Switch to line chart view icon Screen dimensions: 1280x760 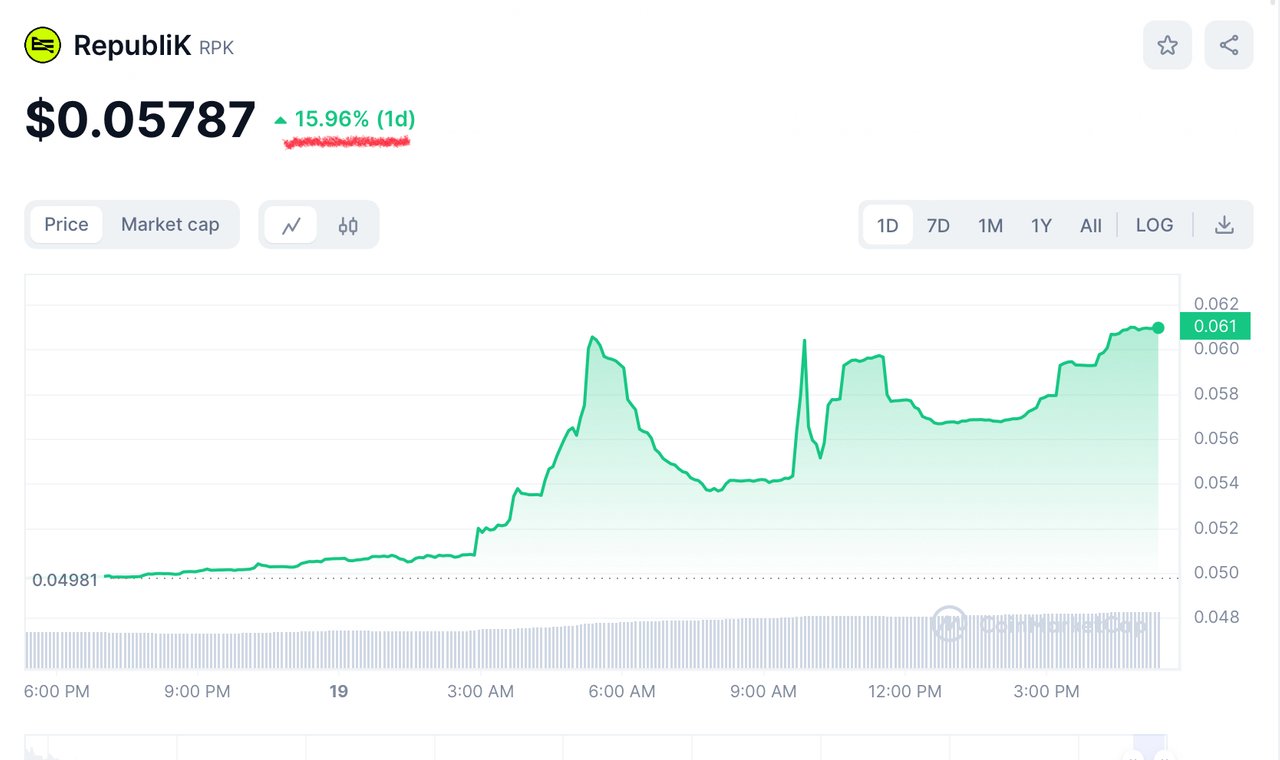pos(291,225)
